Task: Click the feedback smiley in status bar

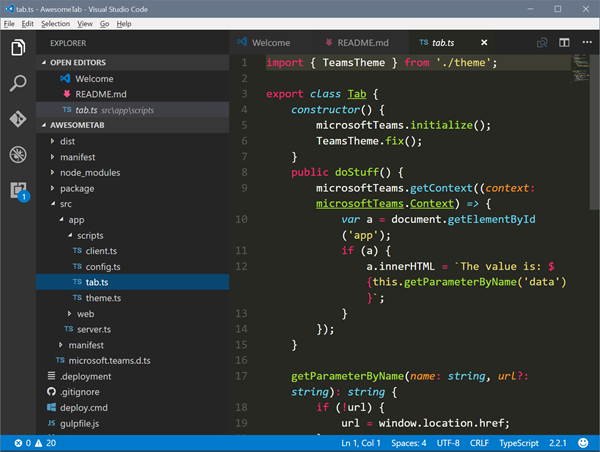Action: point(583,443)
